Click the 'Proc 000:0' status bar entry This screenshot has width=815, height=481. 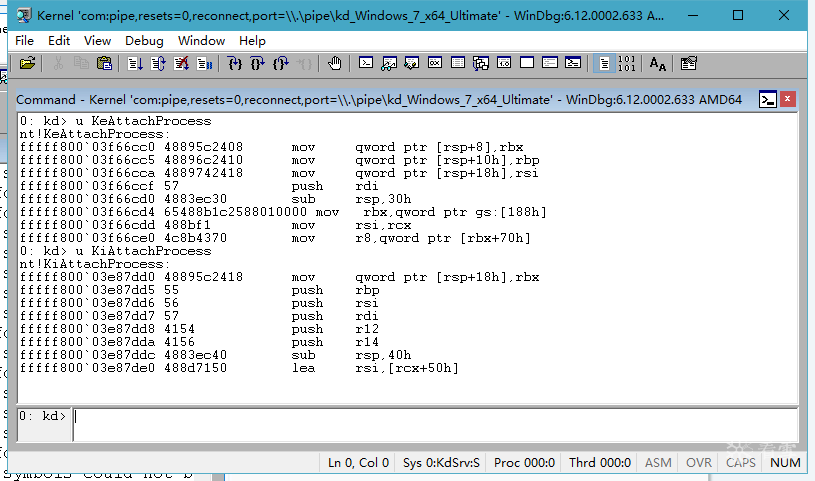(524, 462)
